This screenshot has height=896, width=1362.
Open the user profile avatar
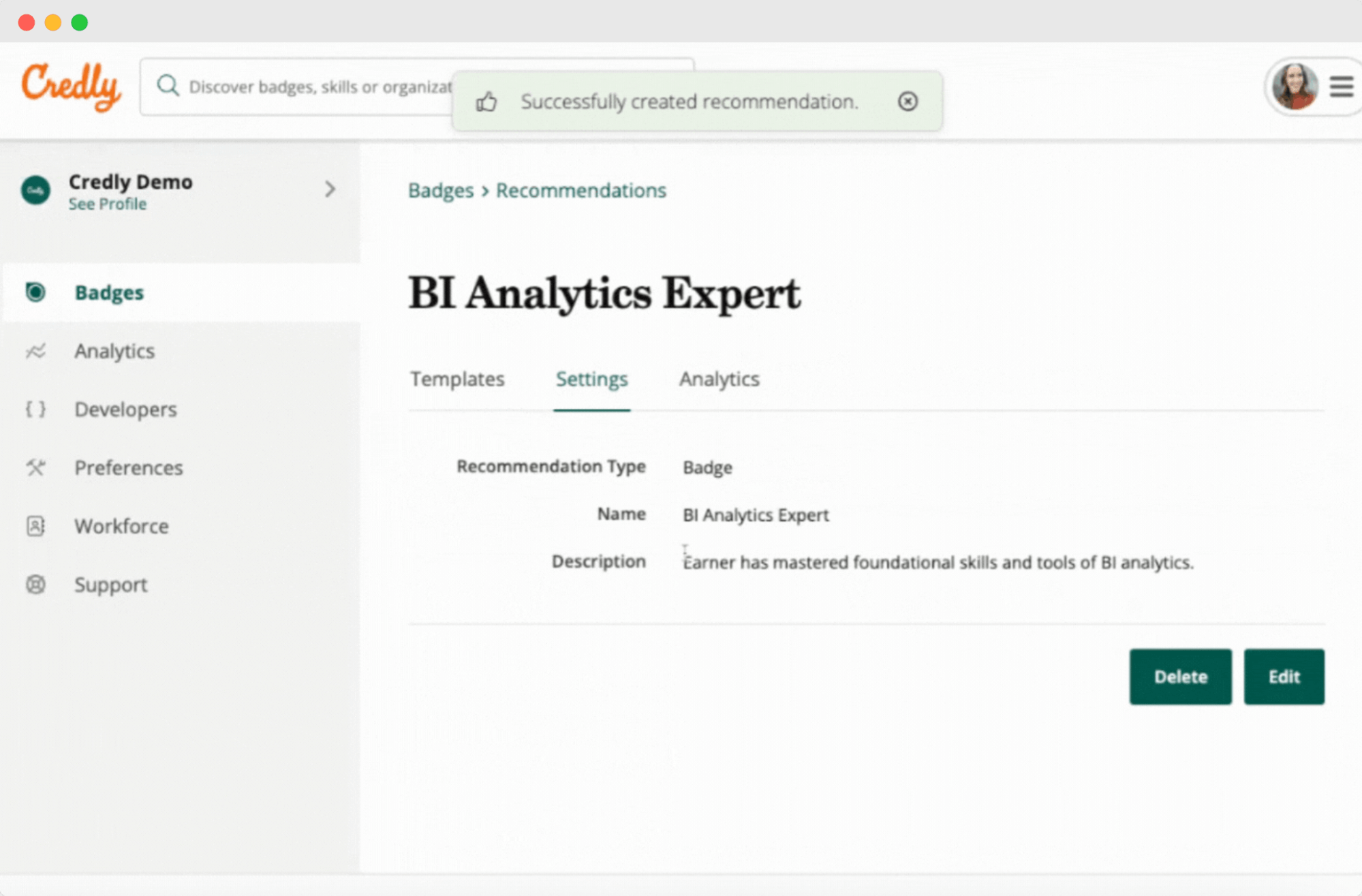(x=1294, y=87)
